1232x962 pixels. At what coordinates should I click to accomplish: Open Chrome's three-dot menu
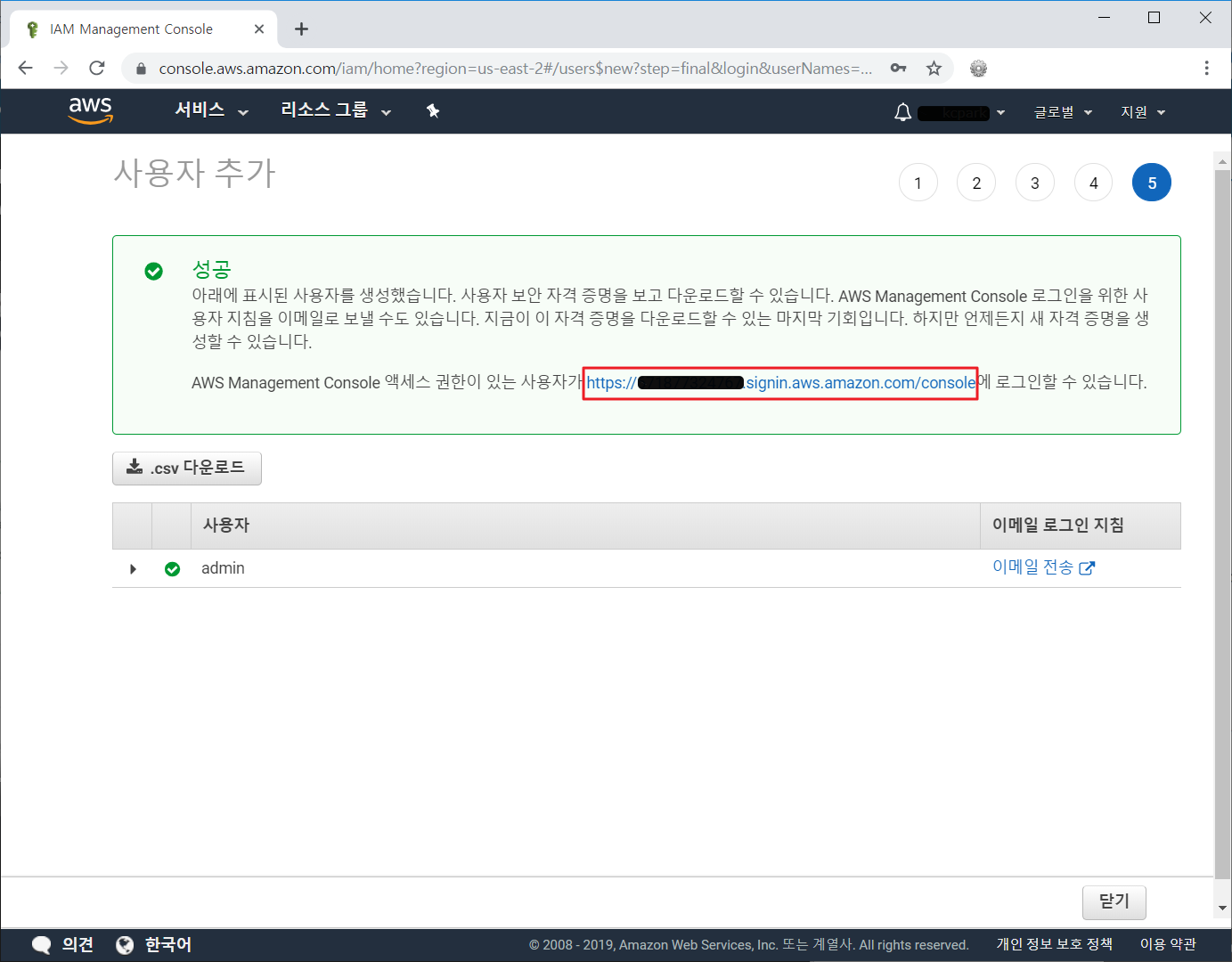1206,69
